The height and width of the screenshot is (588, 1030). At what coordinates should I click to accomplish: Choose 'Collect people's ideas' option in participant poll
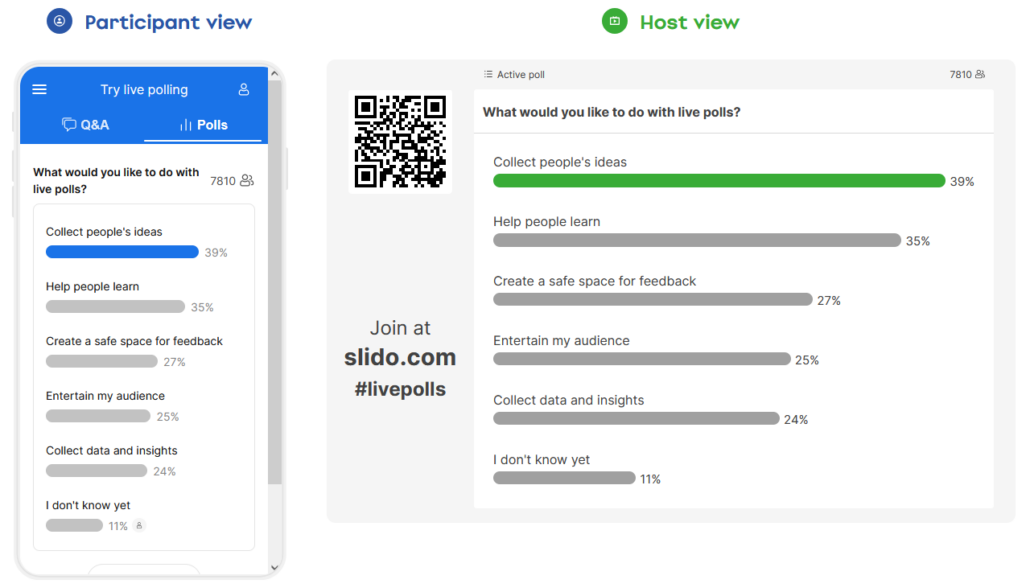(x=104, y=232)
